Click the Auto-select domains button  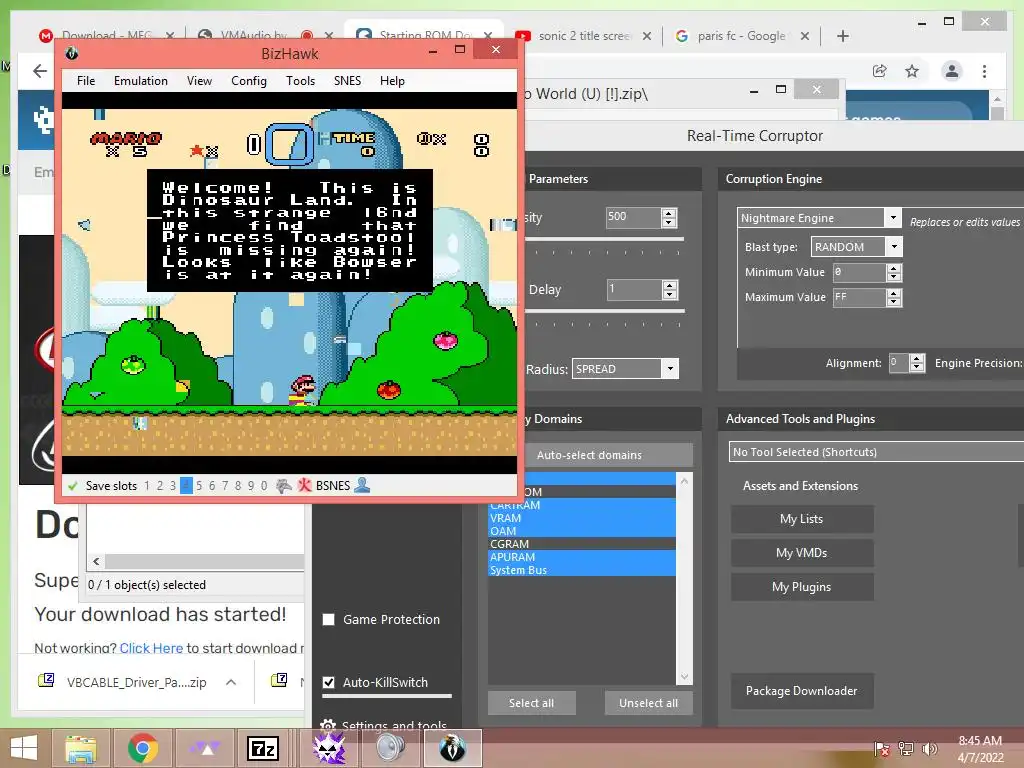click(590, 455)
